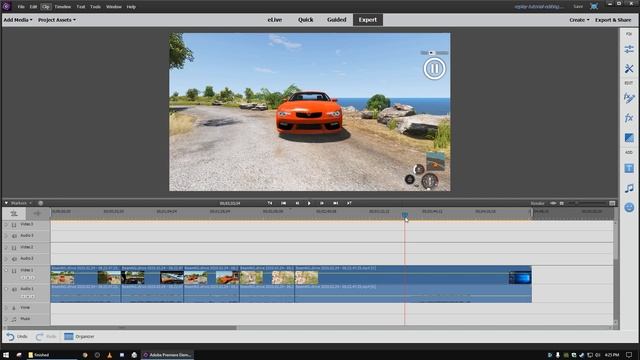
Task: Open the Add Media dropdown
Action: click(18, 20)
